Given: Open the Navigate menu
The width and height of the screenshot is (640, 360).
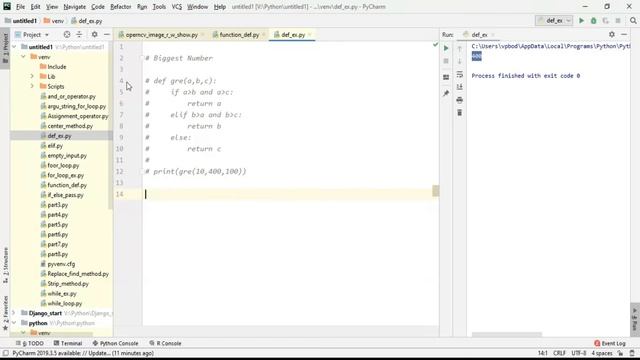Looking at the screenshot, I should pyautogui.click(x=75, y=7).
